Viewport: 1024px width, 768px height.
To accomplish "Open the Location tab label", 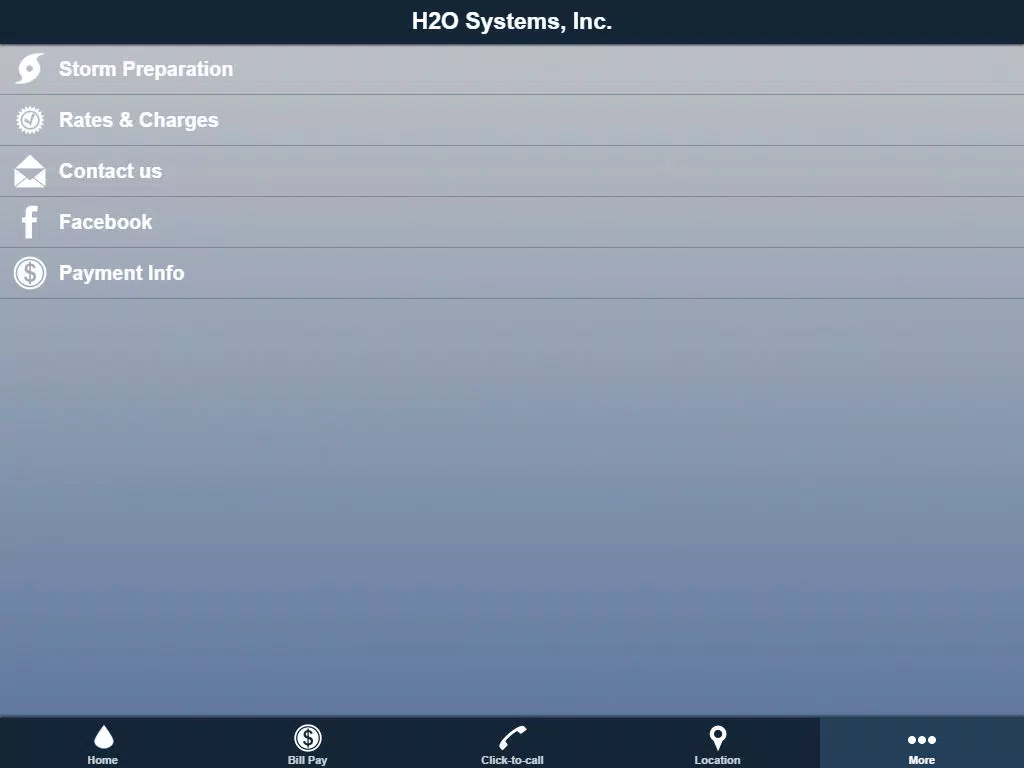I will point(717,760).
